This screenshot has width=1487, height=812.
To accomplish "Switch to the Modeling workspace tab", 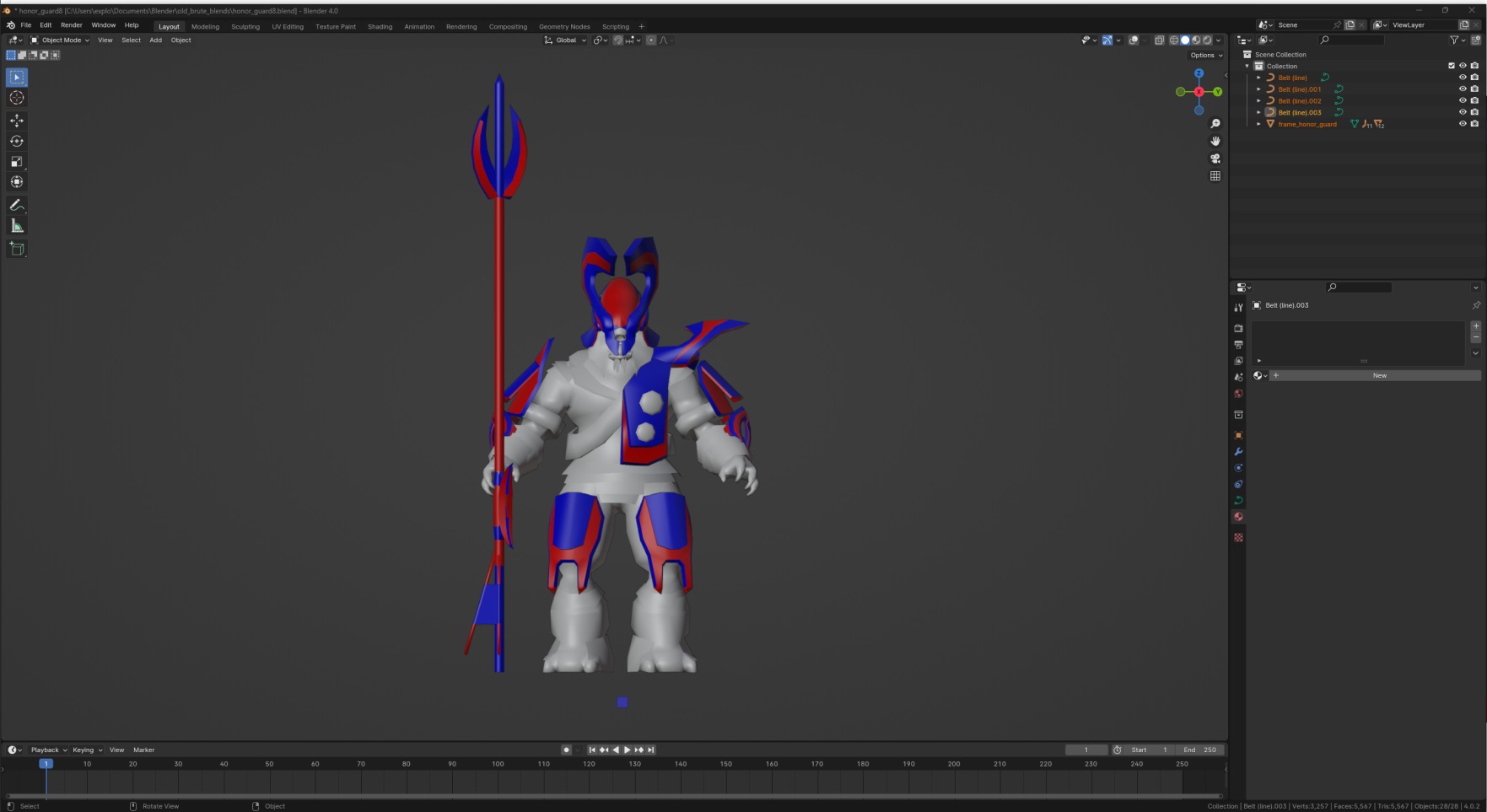I will point(205,26).
